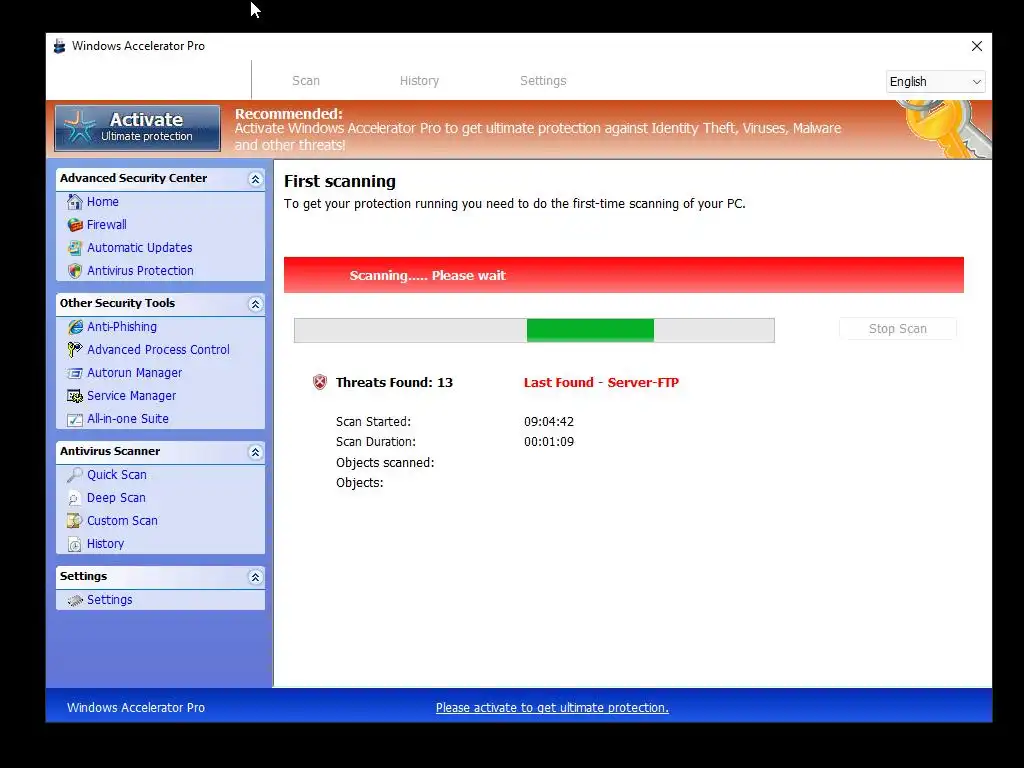1024x768 pixels.
Task: Open Antivirus Protection link
Action: [x=140, y=270]
